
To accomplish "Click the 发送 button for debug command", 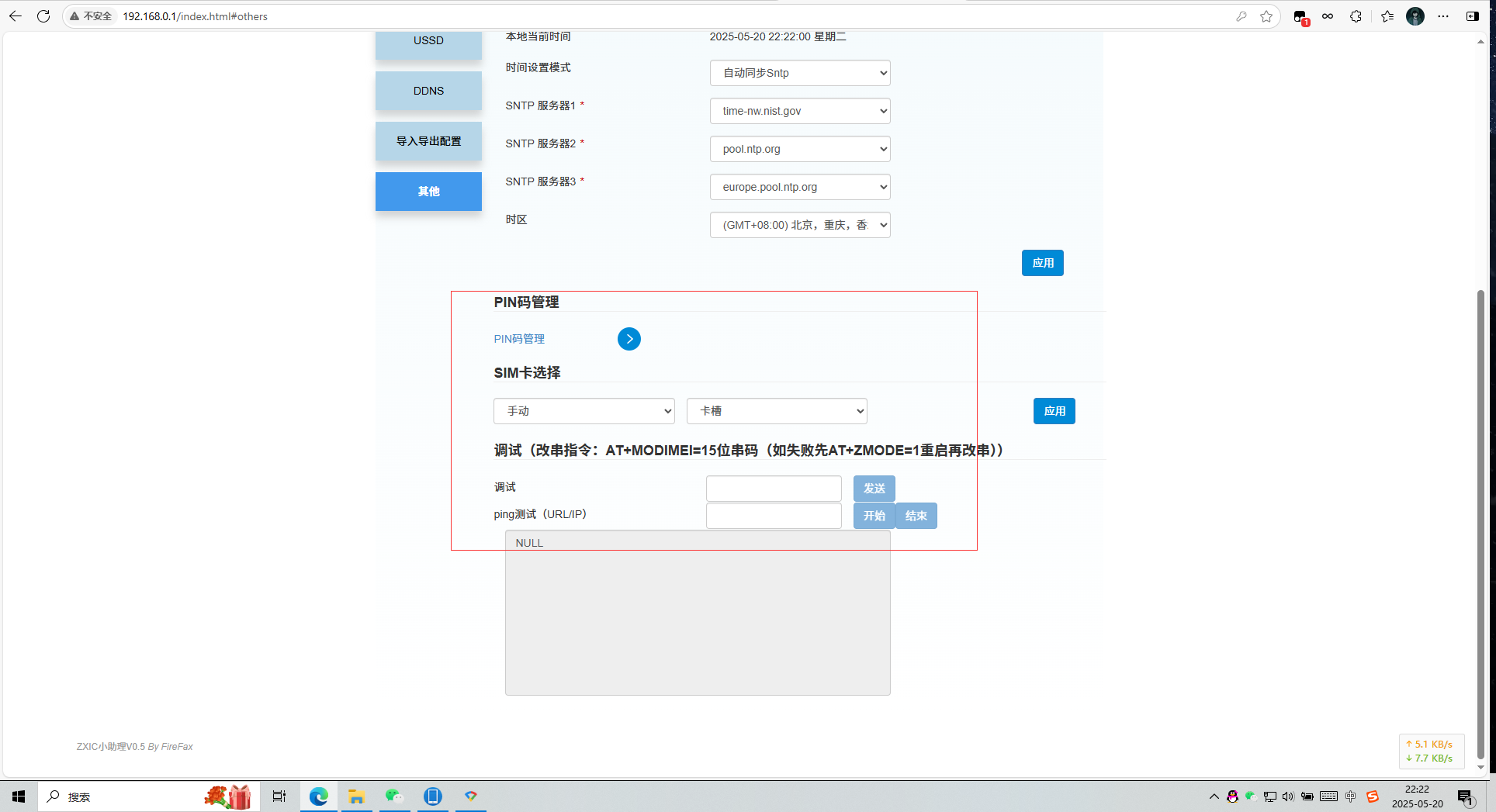I will 874,489.
